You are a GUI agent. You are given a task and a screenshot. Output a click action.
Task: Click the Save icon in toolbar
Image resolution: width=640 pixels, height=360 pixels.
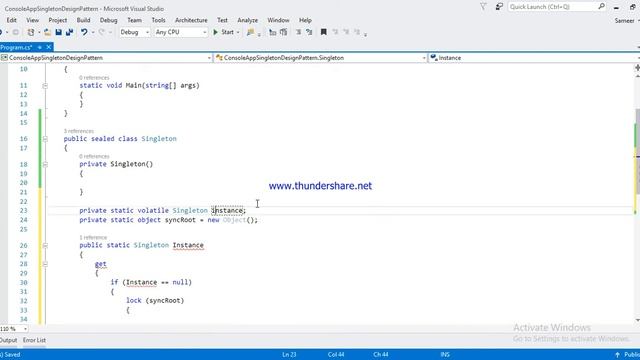click(58, 32)
